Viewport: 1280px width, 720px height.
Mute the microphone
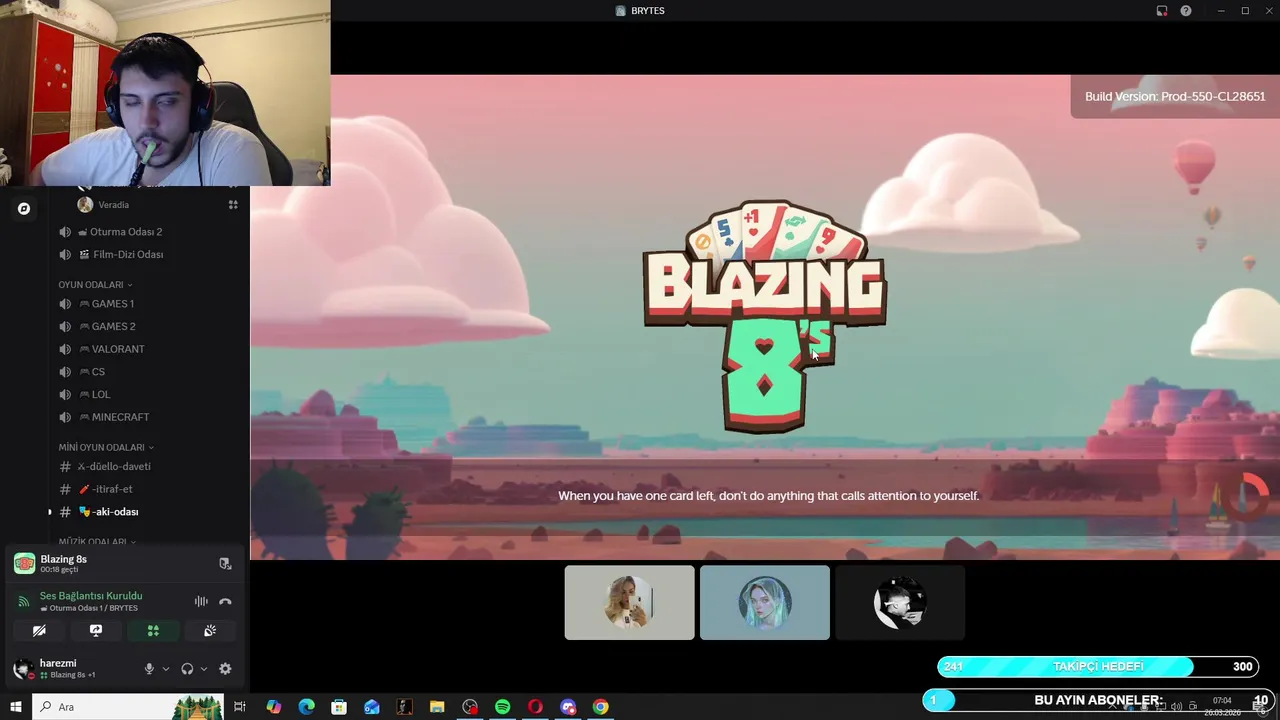[x=149, y=669]
